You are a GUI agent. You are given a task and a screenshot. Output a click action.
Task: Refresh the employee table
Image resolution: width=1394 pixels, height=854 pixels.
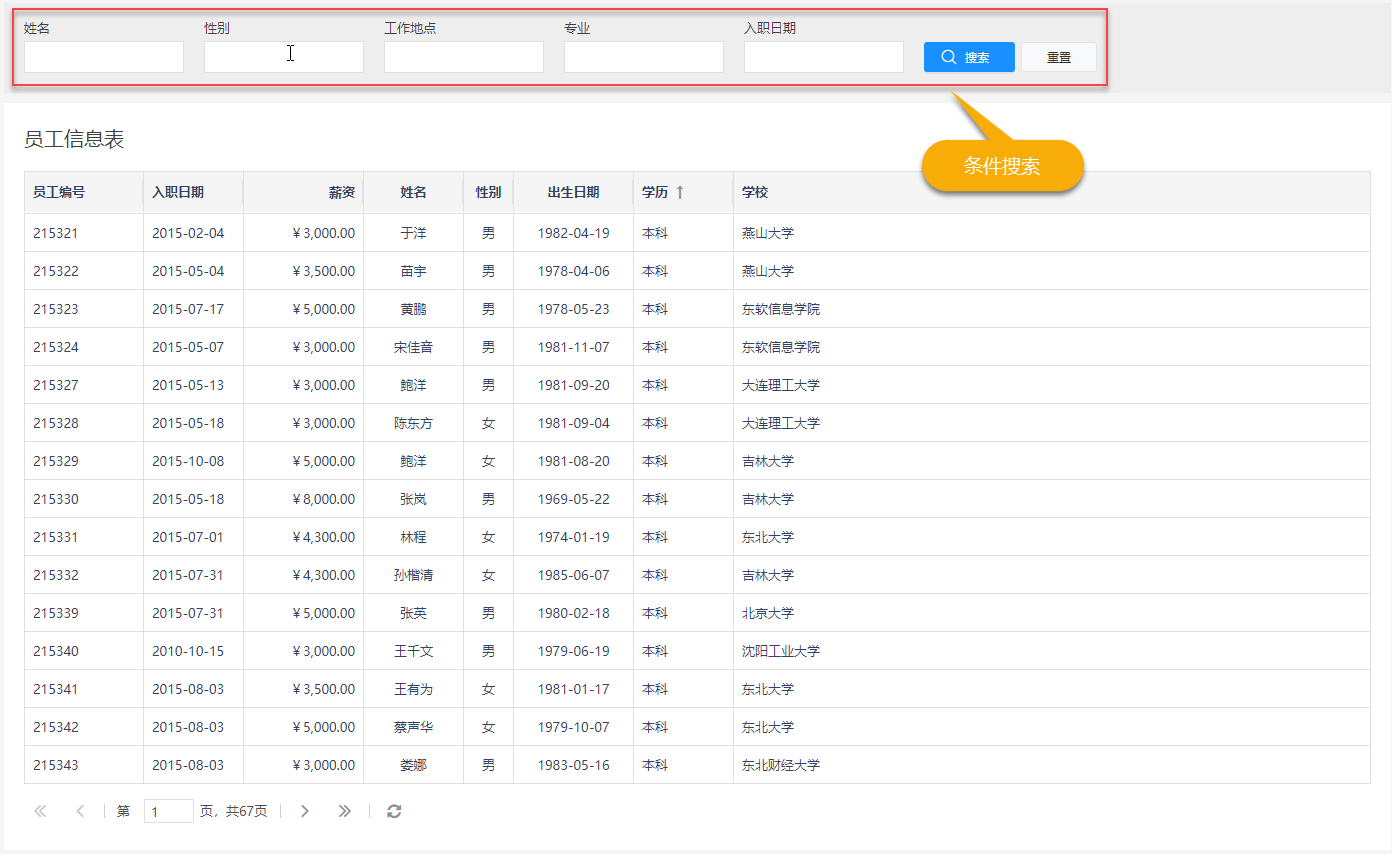pos(394,811)
